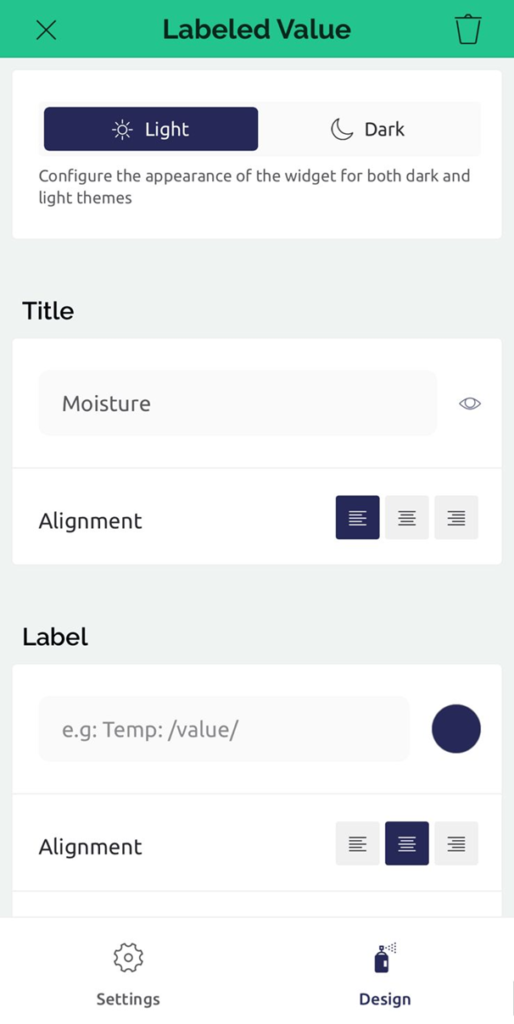Click the Label format input field
This screenshot has height=1024, width=514.
(224, 729)
